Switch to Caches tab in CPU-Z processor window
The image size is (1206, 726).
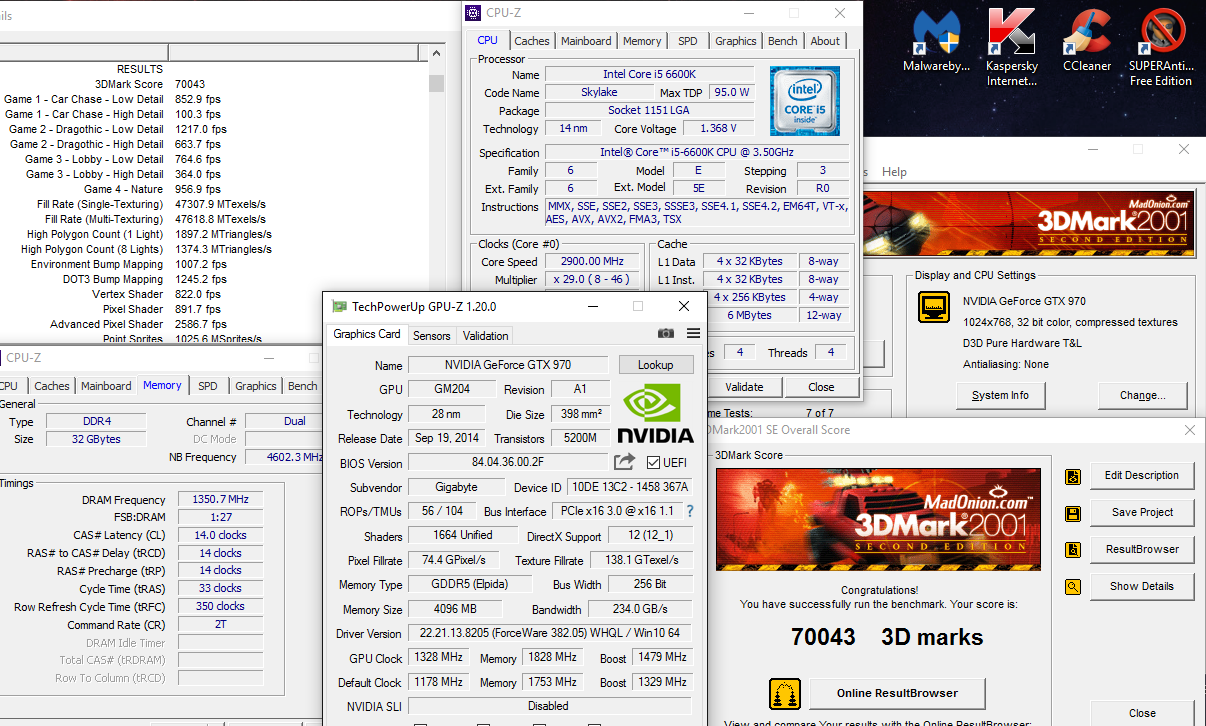532,41
